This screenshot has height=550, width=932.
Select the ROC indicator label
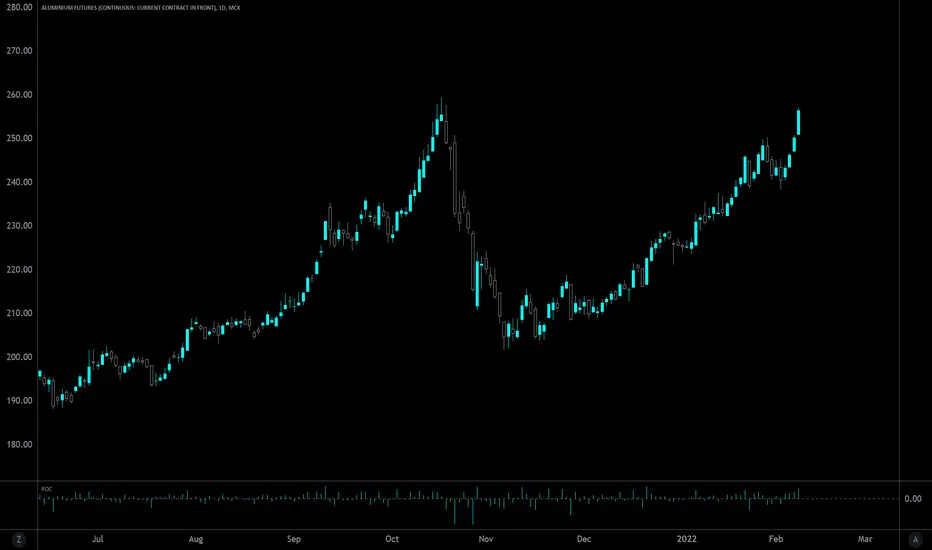[46, 489]
